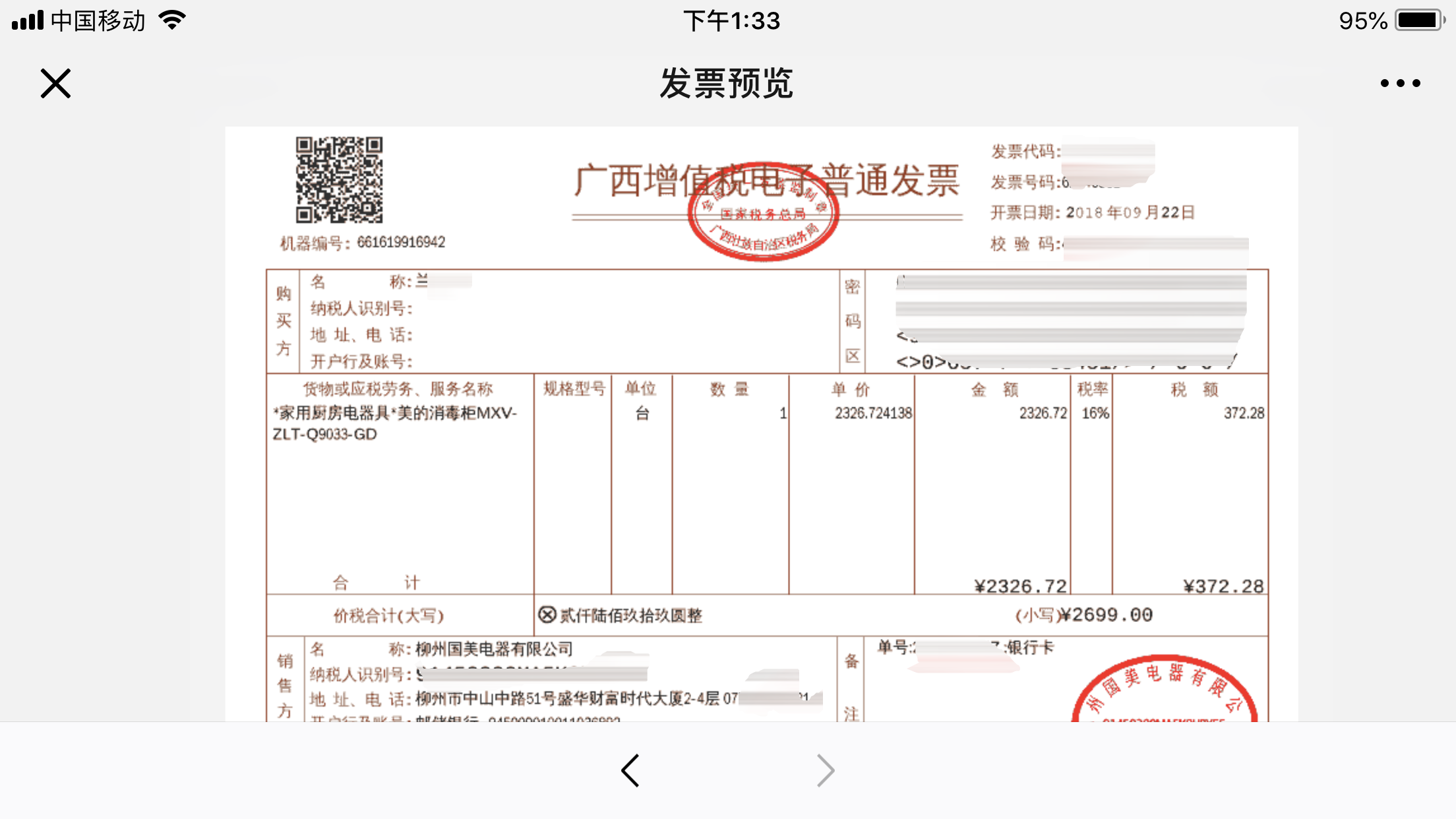The width and height of the screenshot is (1456, 819).
Task: Tap the buyer's 地址、电话 label
Action: click(x=361, y=335)
